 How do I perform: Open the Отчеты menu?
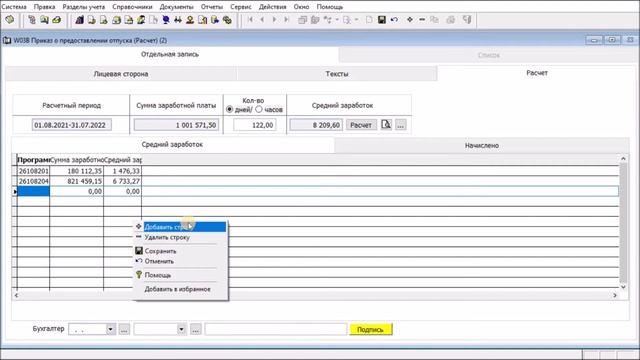(x=212, y=7)
